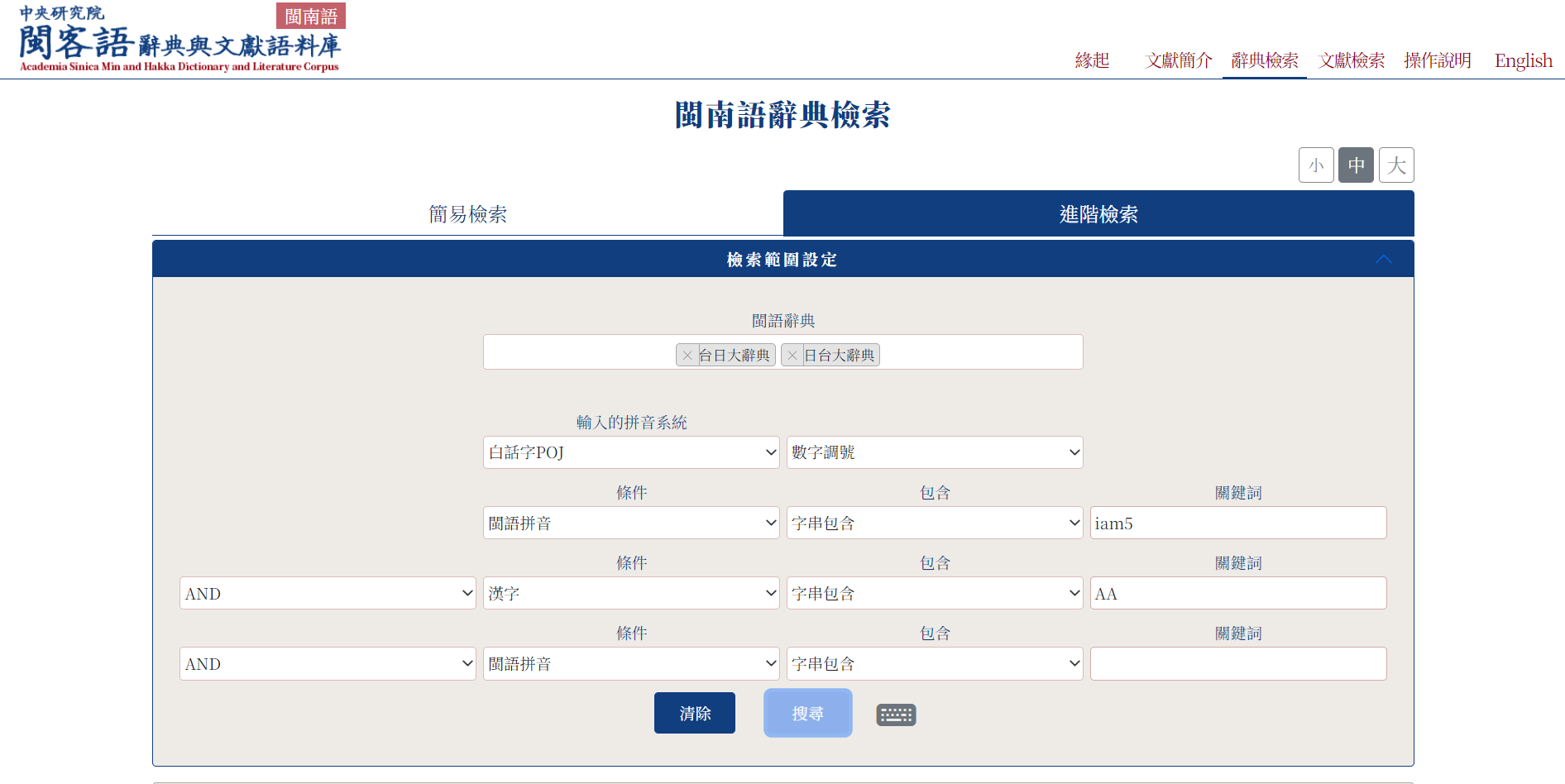Open 緣起 in the top navigation
The height and width of the screenshot is (784, 1565).
1092,60
